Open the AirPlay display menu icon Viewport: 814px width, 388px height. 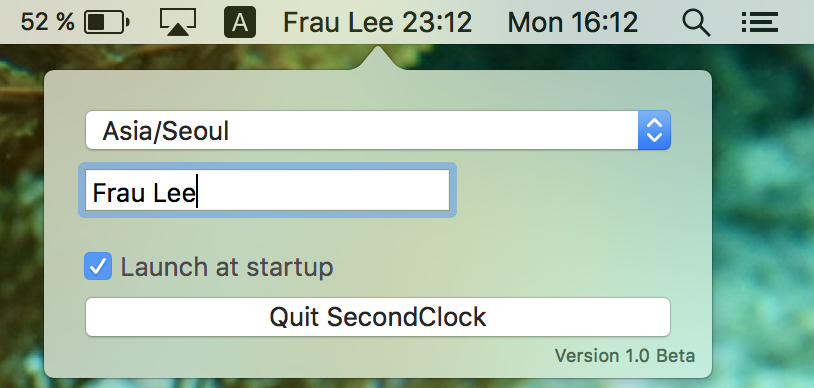tap(178, 22)
